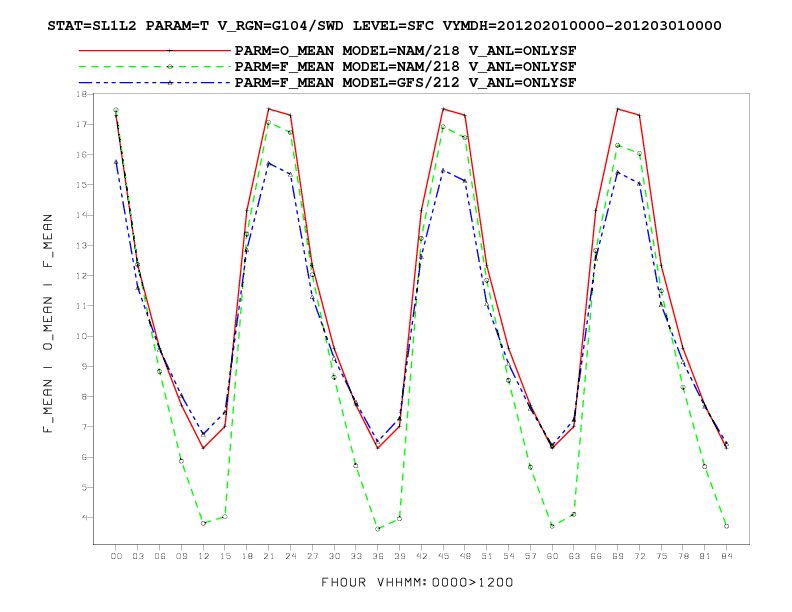Viewport: 792px width, 612px height.
Task: Click the vertical F_MEAN | O_MEAN | F_MEAN axis label
Action: pos(48,323)
